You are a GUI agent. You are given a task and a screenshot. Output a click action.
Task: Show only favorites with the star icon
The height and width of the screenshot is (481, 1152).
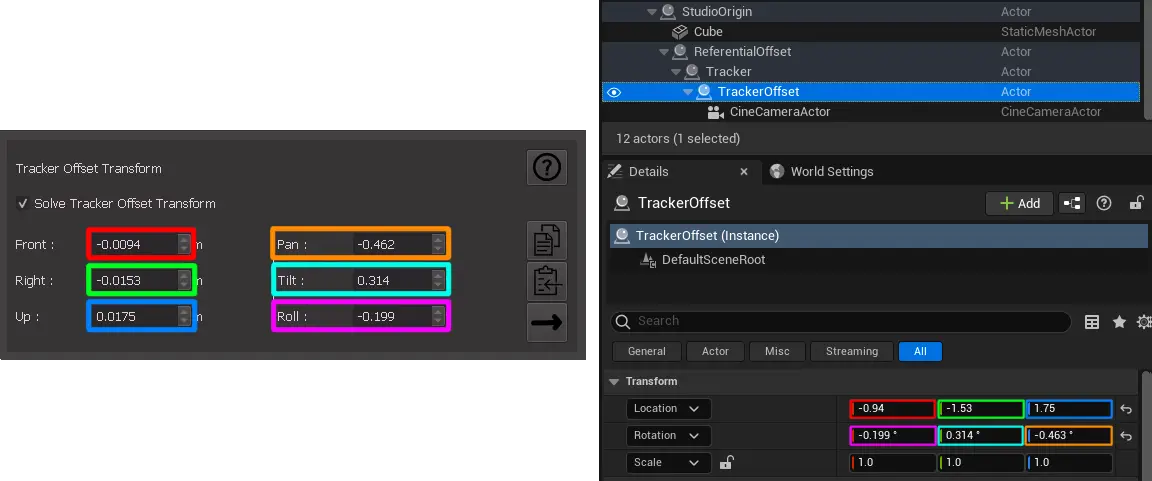(x=1119, y=322)
